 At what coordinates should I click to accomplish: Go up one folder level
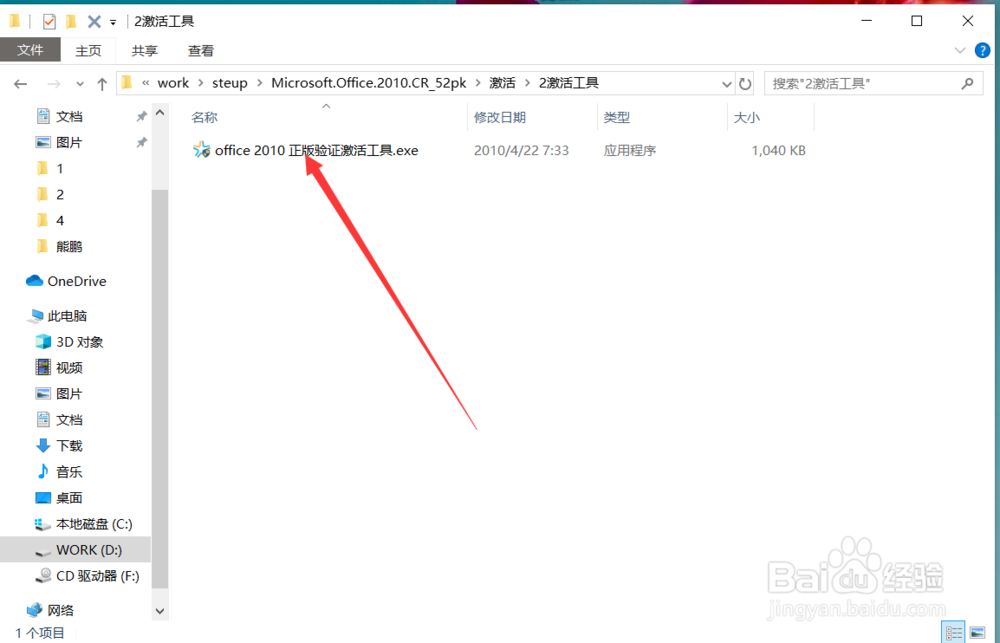tap(102, 84)
